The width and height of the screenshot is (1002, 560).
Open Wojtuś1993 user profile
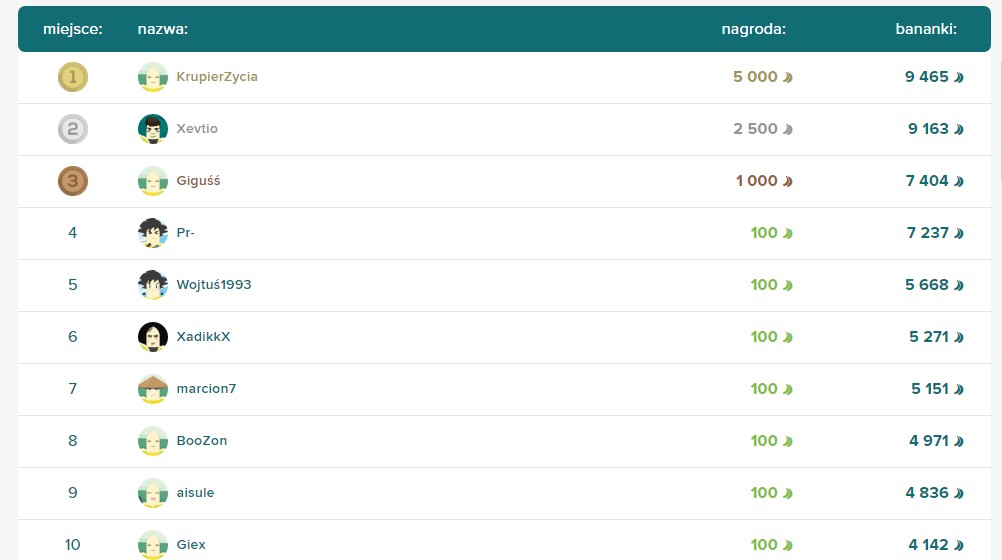[214, 284]
